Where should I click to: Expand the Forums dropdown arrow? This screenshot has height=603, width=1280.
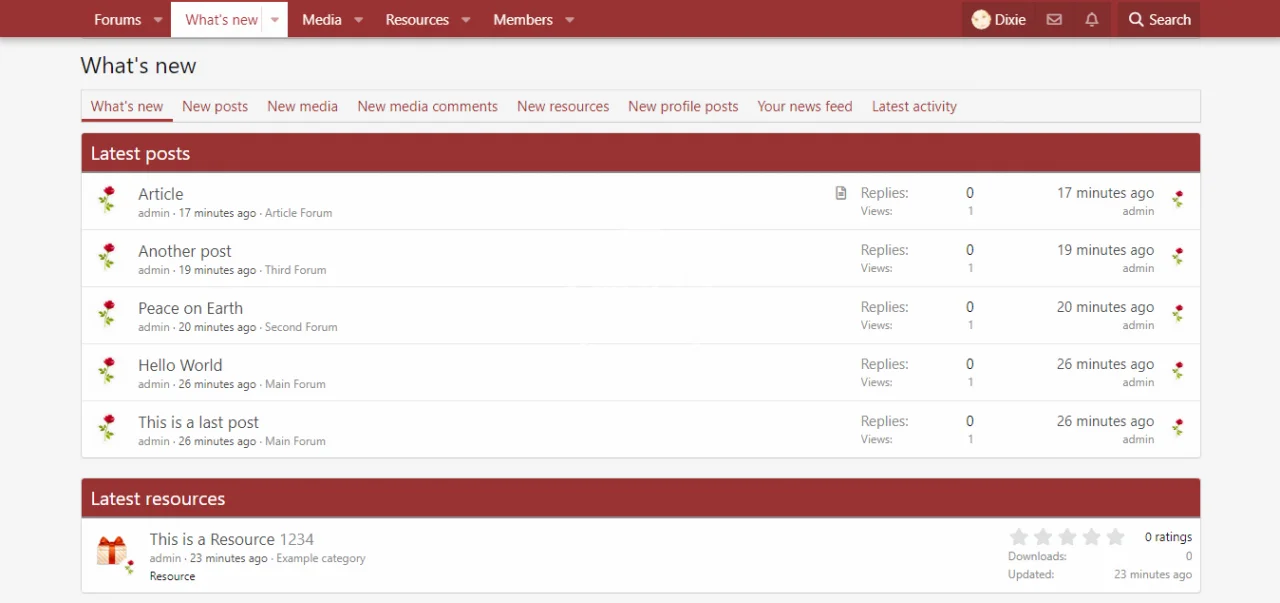(158, 20)
